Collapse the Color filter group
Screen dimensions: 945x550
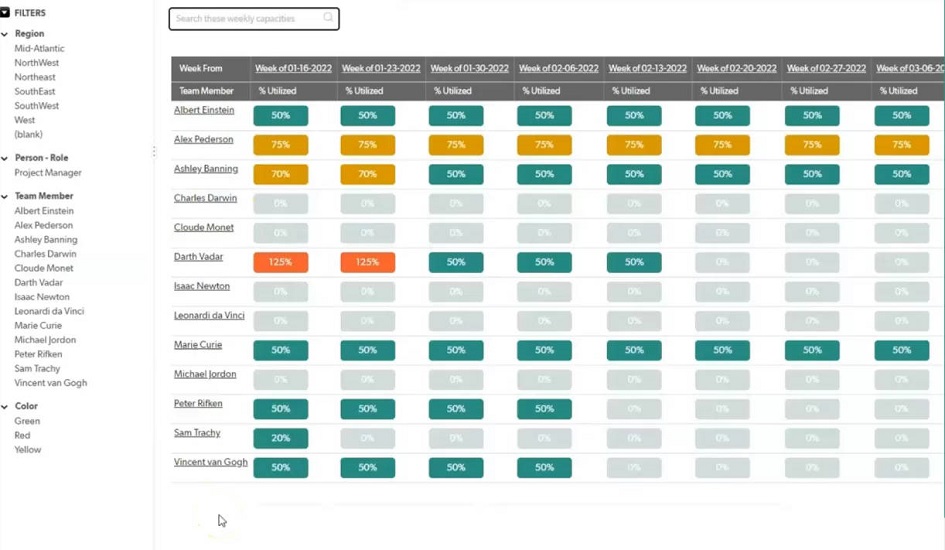click(5, 407)
